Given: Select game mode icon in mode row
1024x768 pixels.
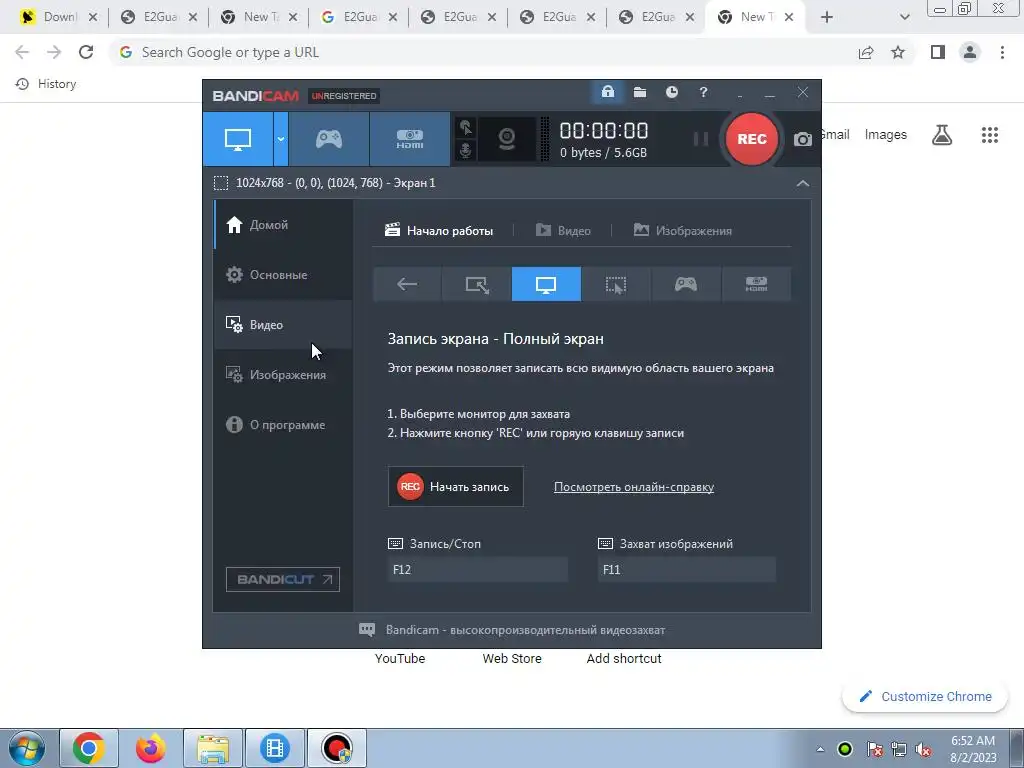Looking at the screenshot, I should 686,284.
